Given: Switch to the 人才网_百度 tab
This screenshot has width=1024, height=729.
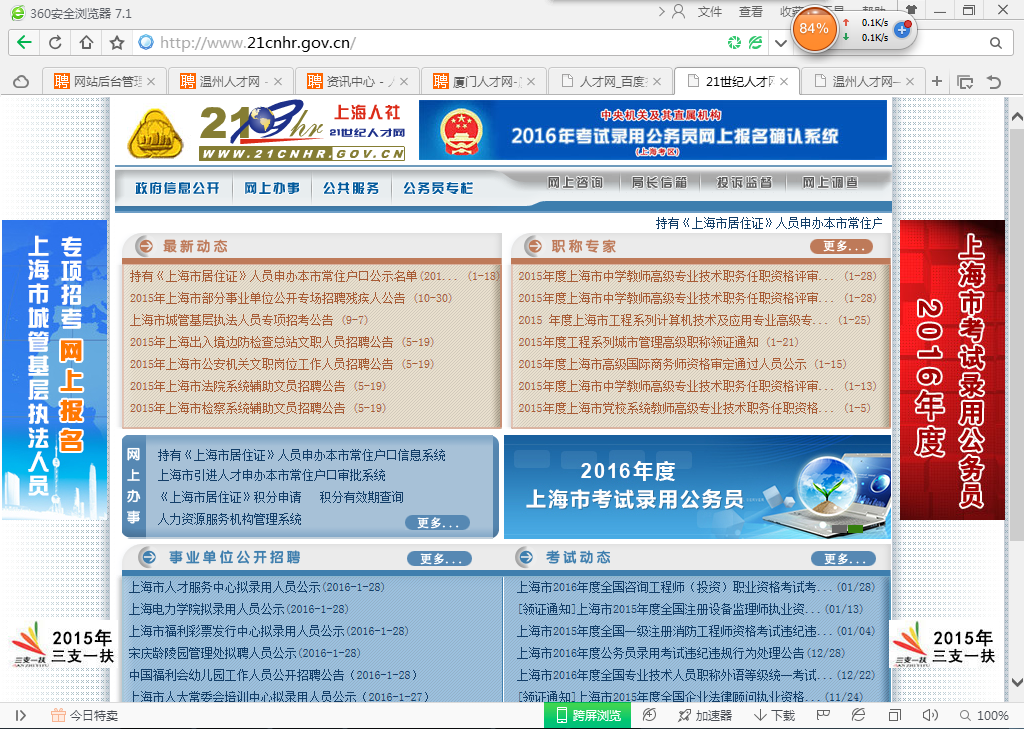Looking at the screenshot, I should point(609,82).
